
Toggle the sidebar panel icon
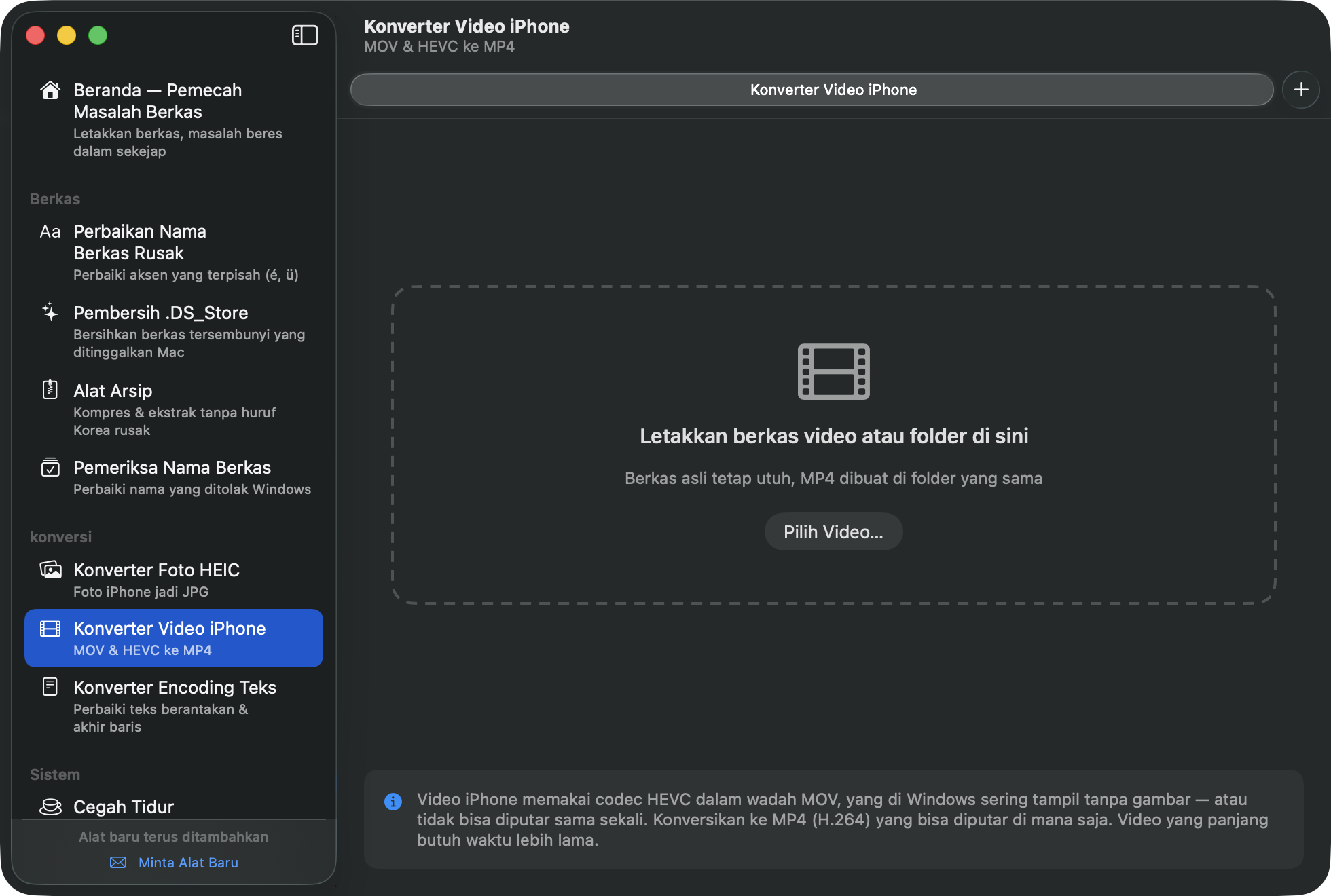(305, 35)
